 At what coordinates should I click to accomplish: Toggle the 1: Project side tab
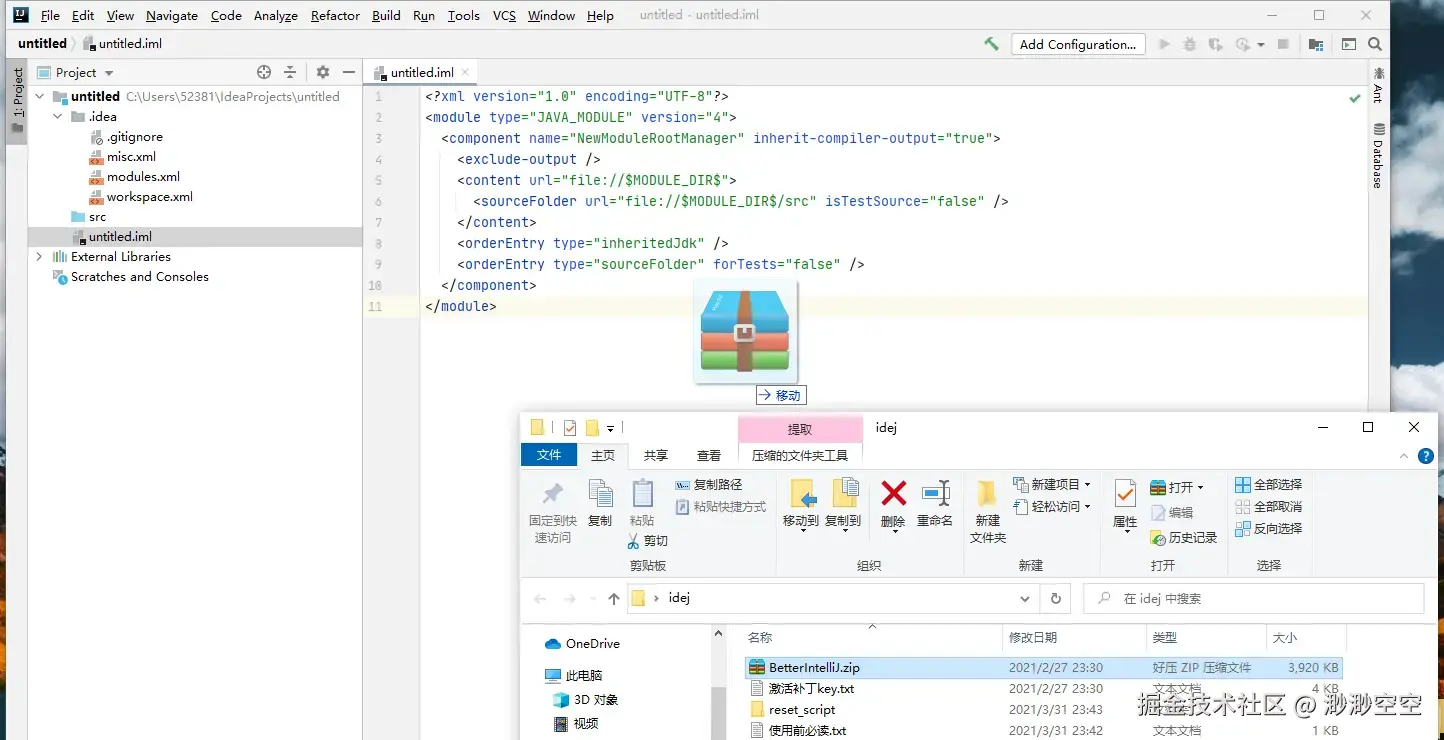point(17,100)
